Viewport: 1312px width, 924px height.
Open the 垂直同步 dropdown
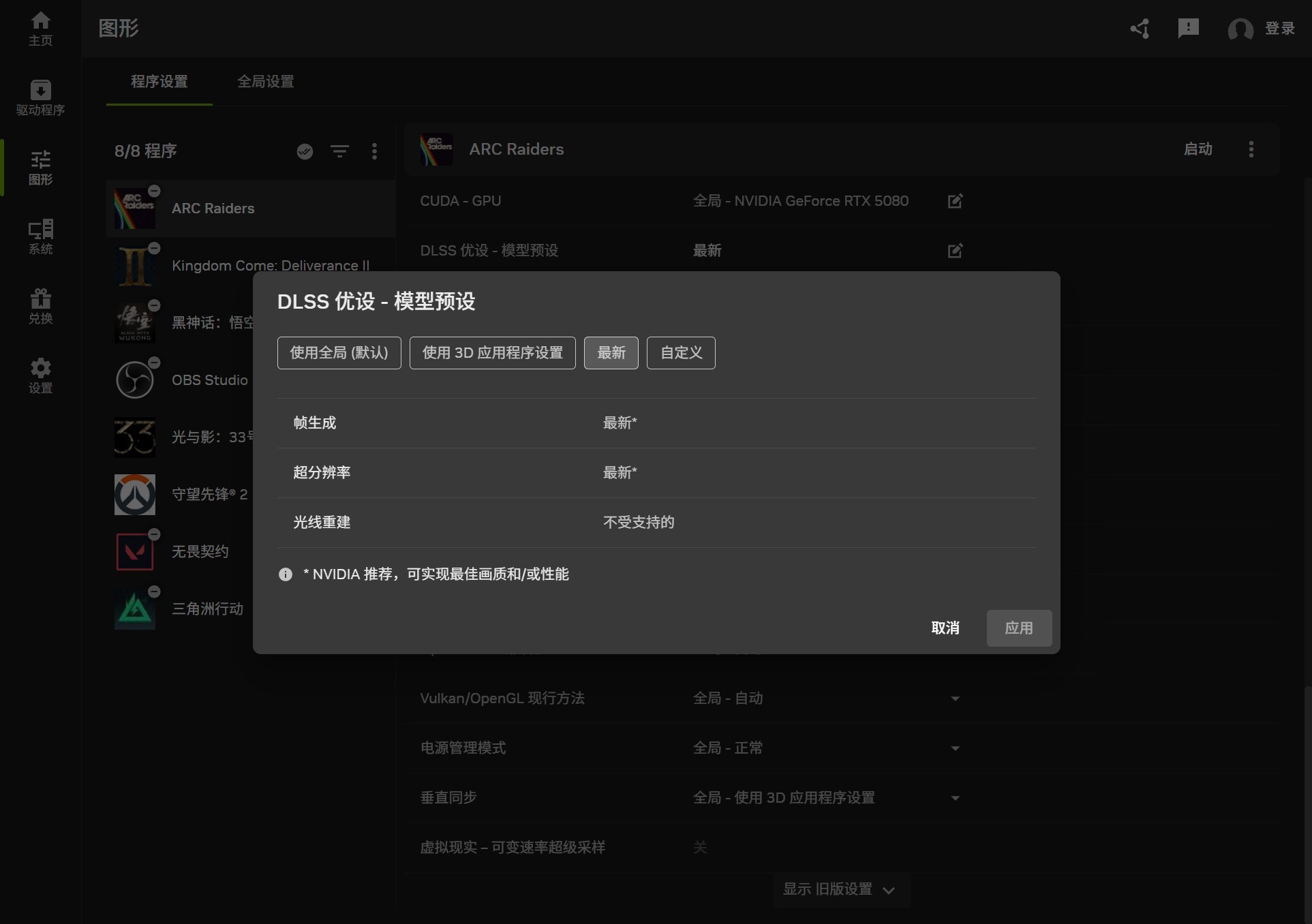(x=955, y=797)
